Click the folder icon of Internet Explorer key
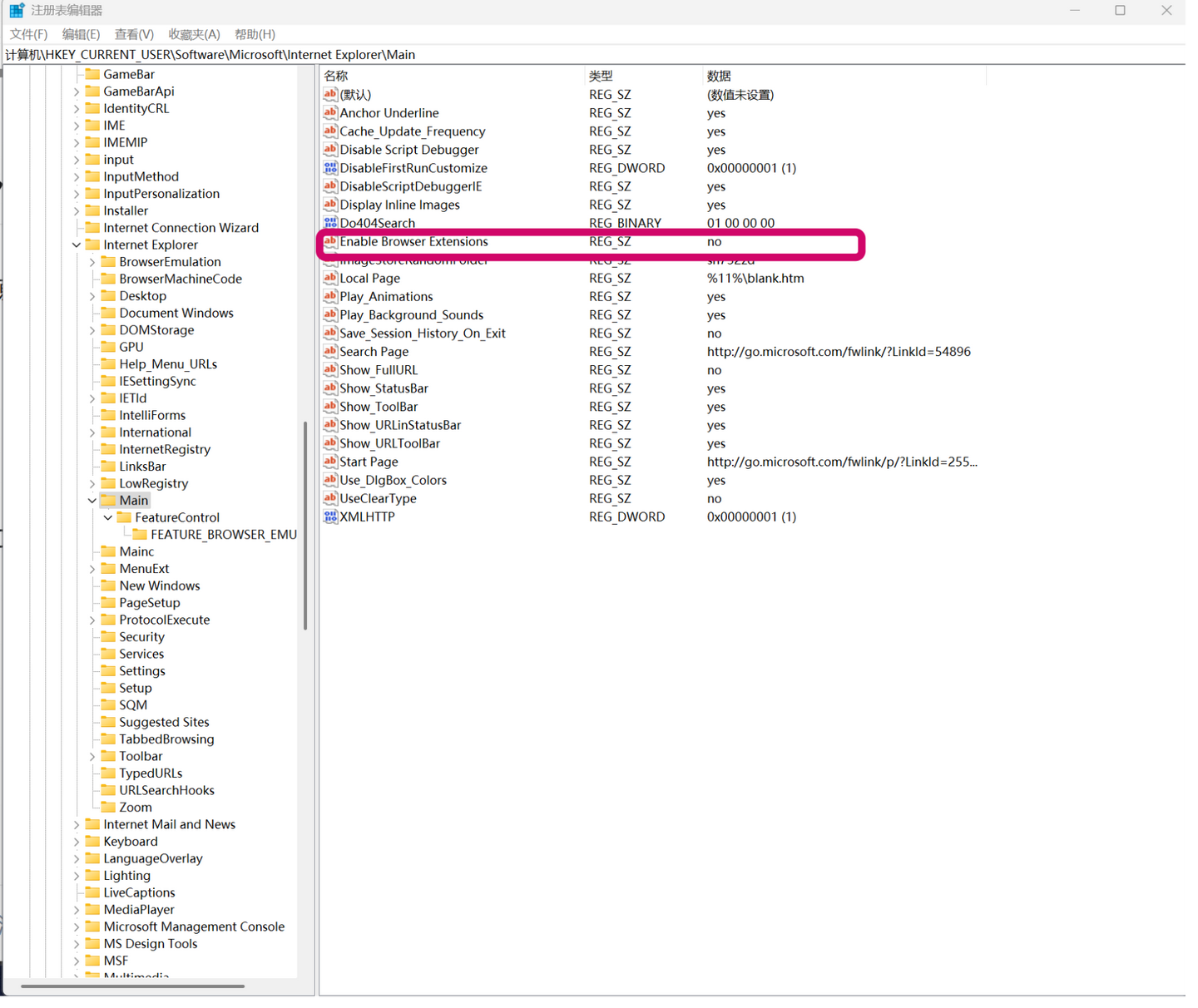The width and height of the screenshot is (1198, 1008). [92, 245]
